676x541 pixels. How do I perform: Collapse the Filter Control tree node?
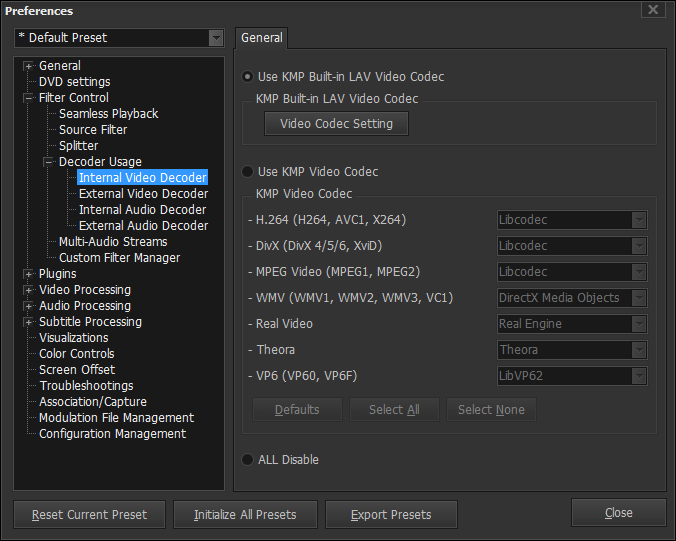click(x=28, y=98)
